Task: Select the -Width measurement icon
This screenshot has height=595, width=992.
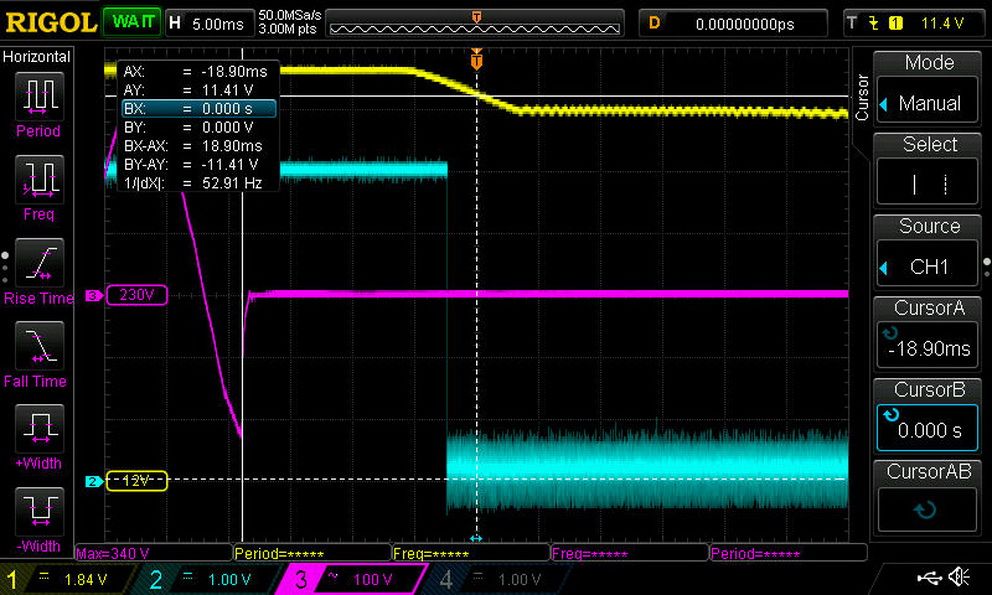Action: (x=39, y=511)
